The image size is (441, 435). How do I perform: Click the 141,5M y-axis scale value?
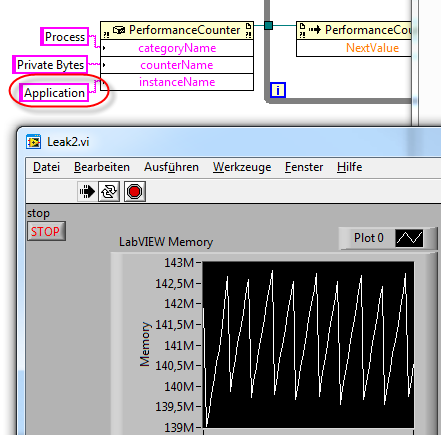175,325
